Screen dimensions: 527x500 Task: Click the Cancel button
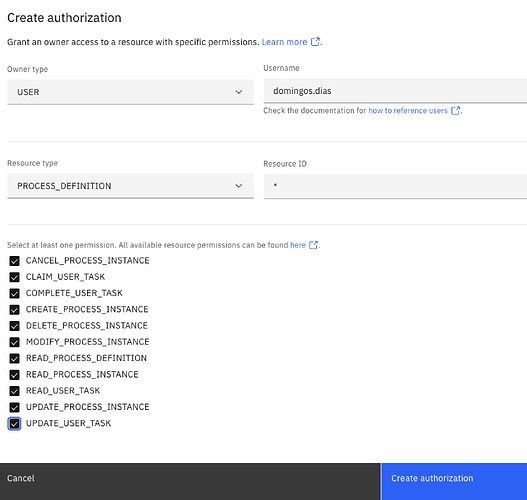coord(190,482)
